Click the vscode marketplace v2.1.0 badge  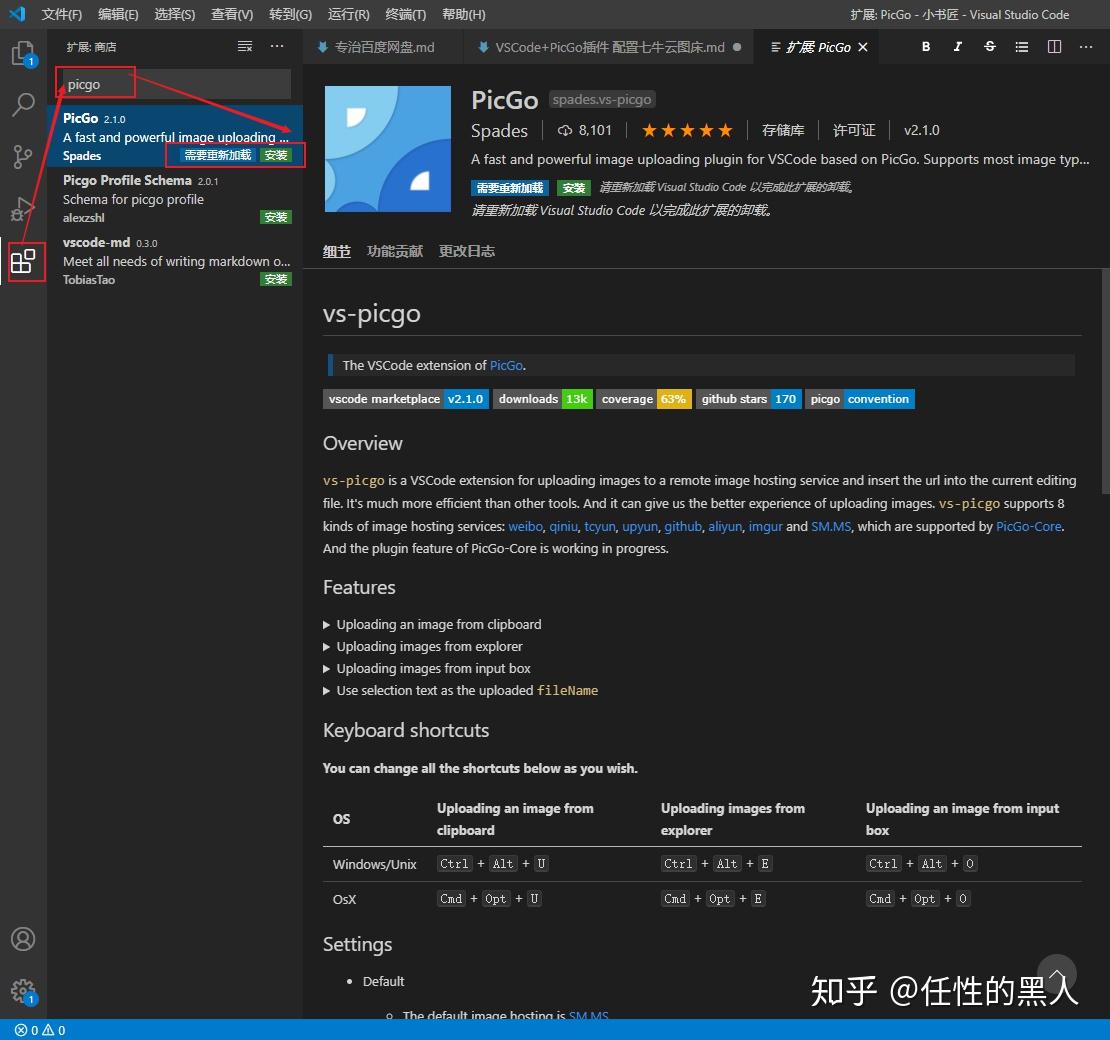(406, 399)
